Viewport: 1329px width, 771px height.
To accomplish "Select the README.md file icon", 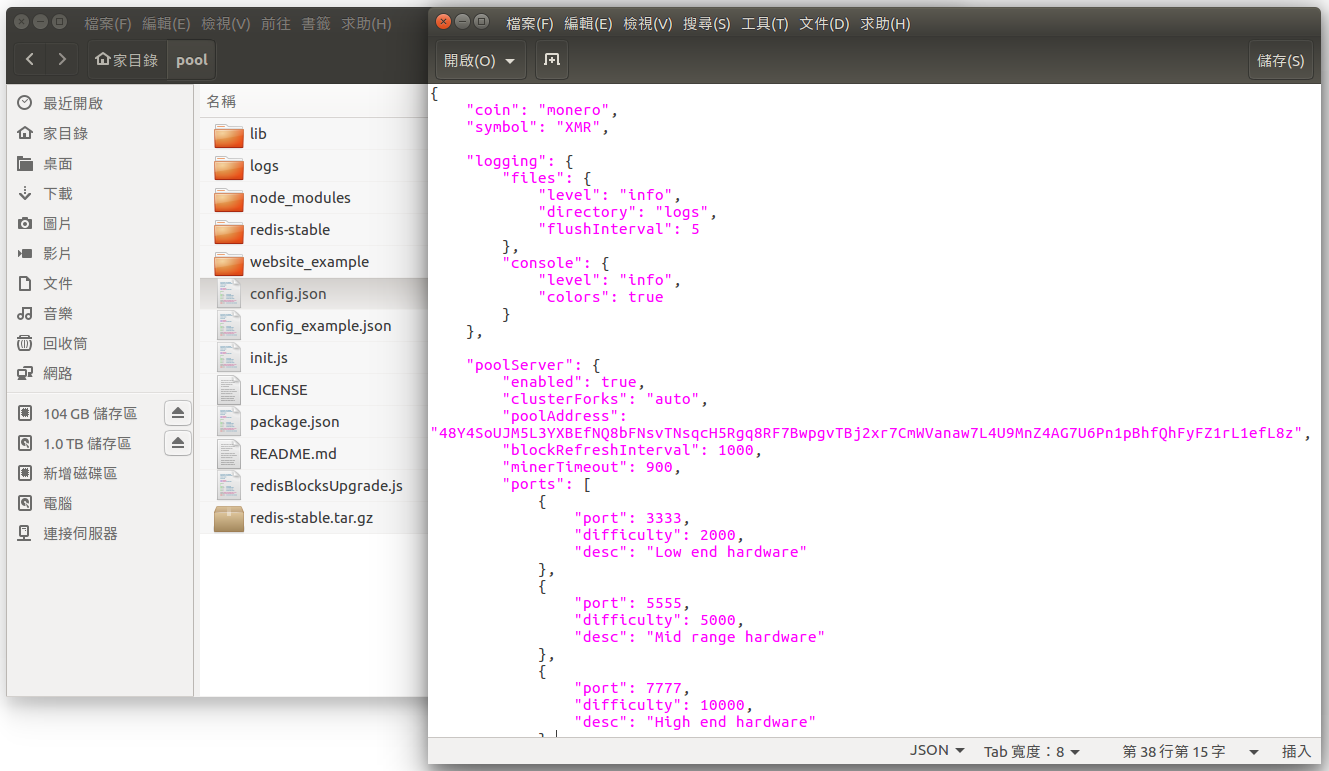I will point(229,454).
